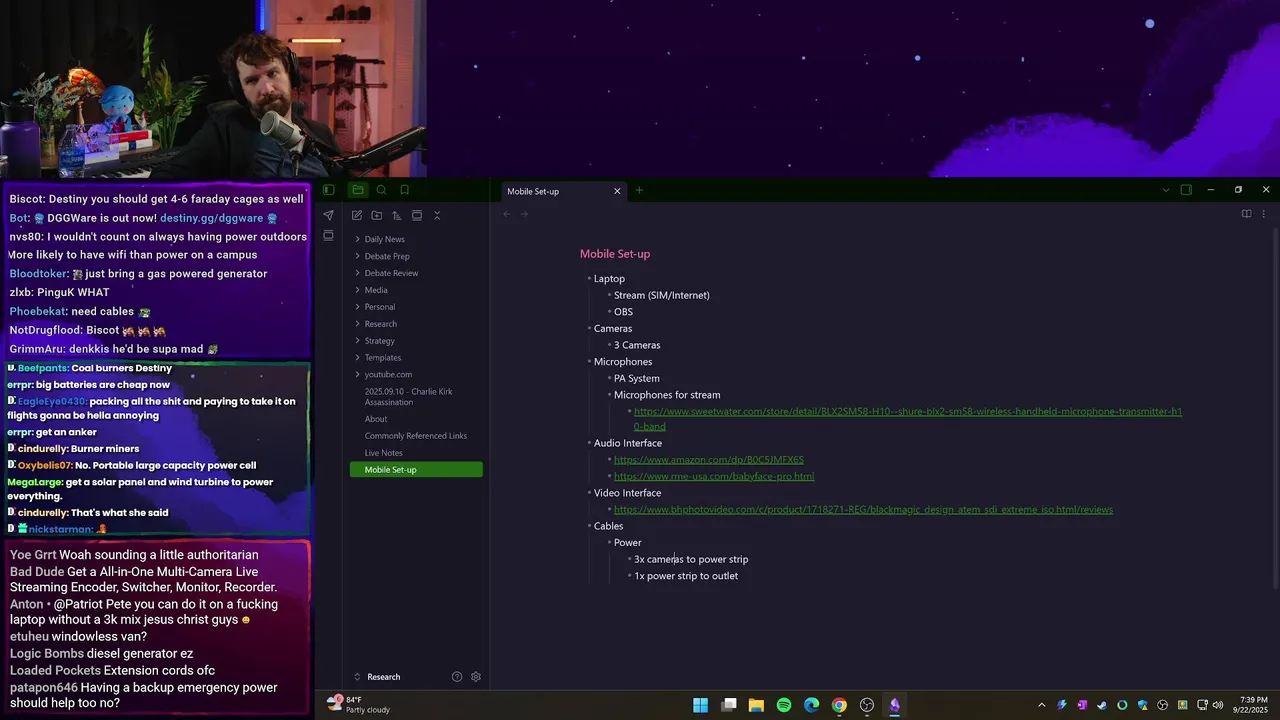Open the Search pane icon
The height and width of the screenshot is (720, 1280).
coord(381,190)
